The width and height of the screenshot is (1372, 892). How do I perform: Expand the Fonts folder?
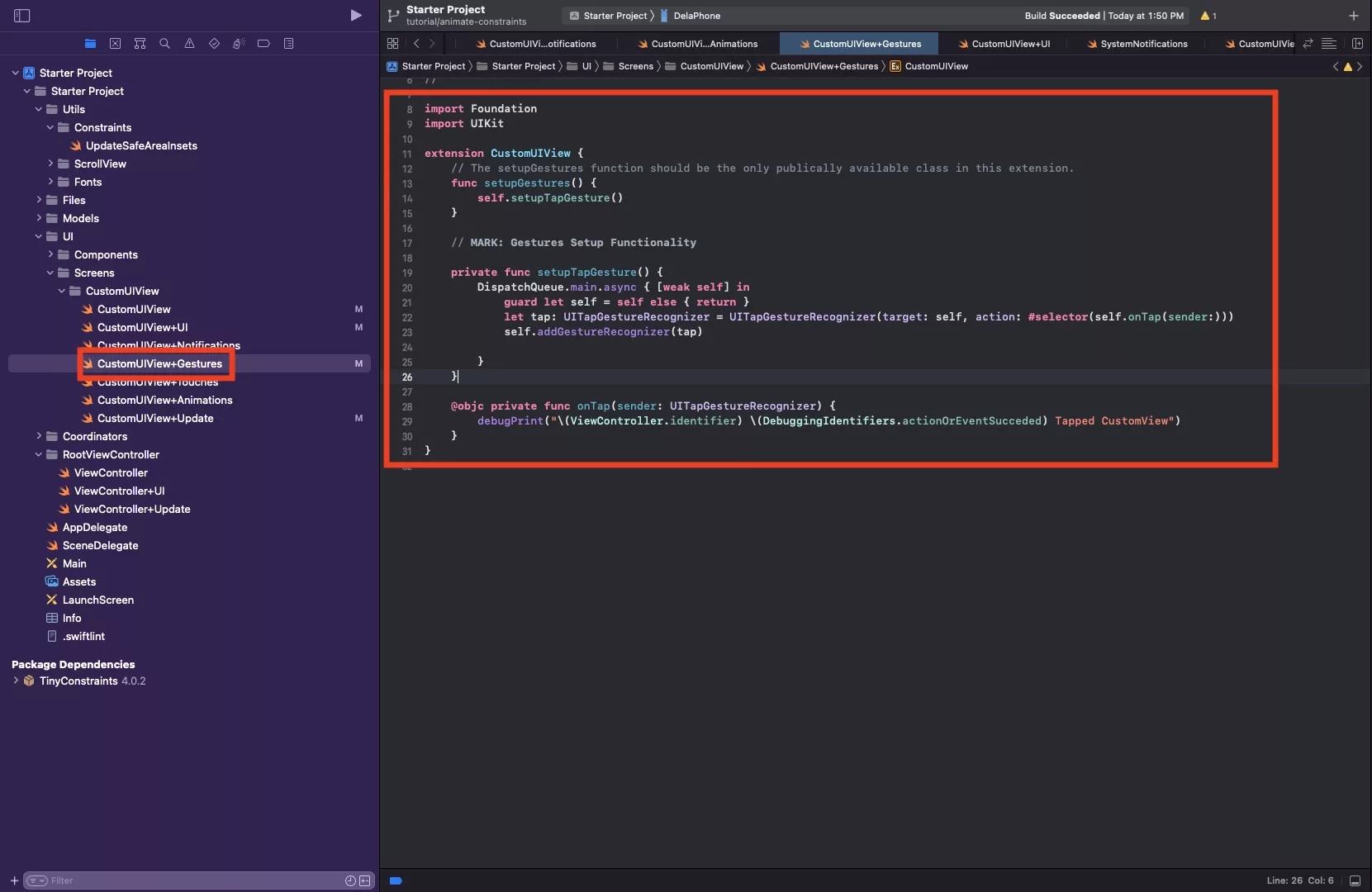coord(50,182)
